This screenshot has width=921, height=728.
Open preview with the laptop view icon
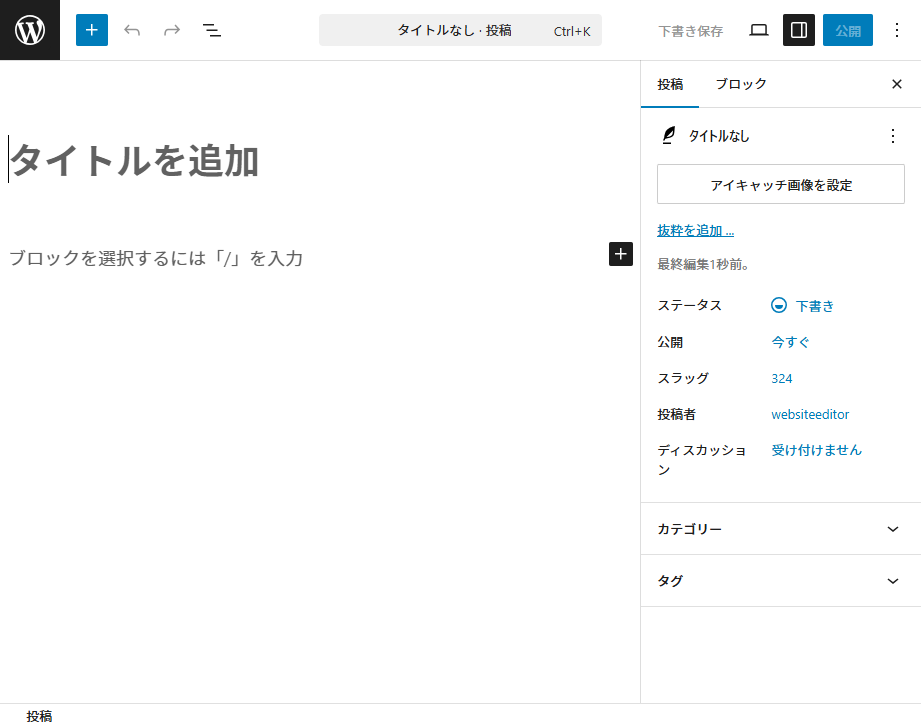tap(759, 30)
